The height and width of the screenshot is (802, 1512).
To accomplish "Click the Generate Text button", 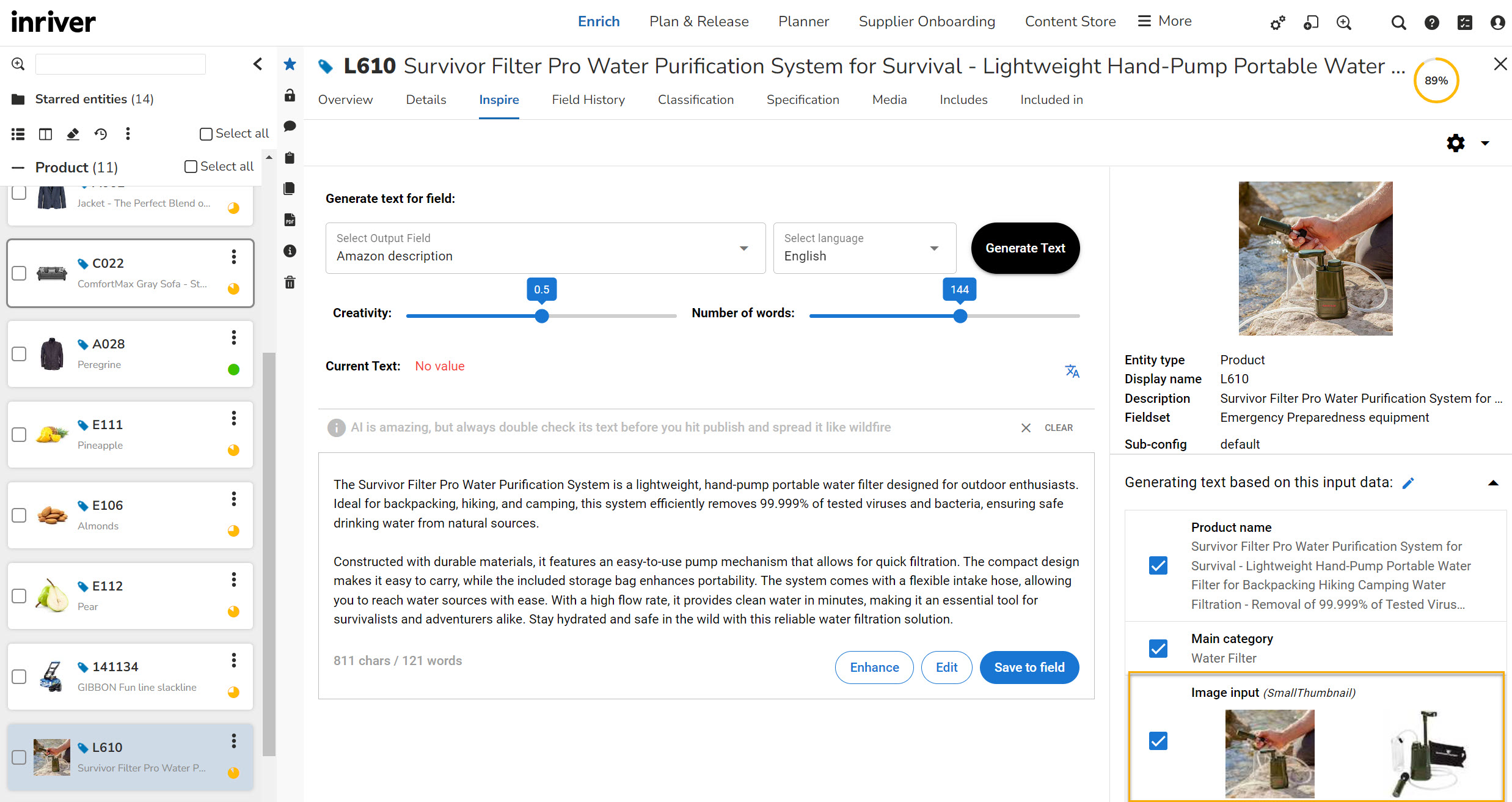I will 1025,248.
